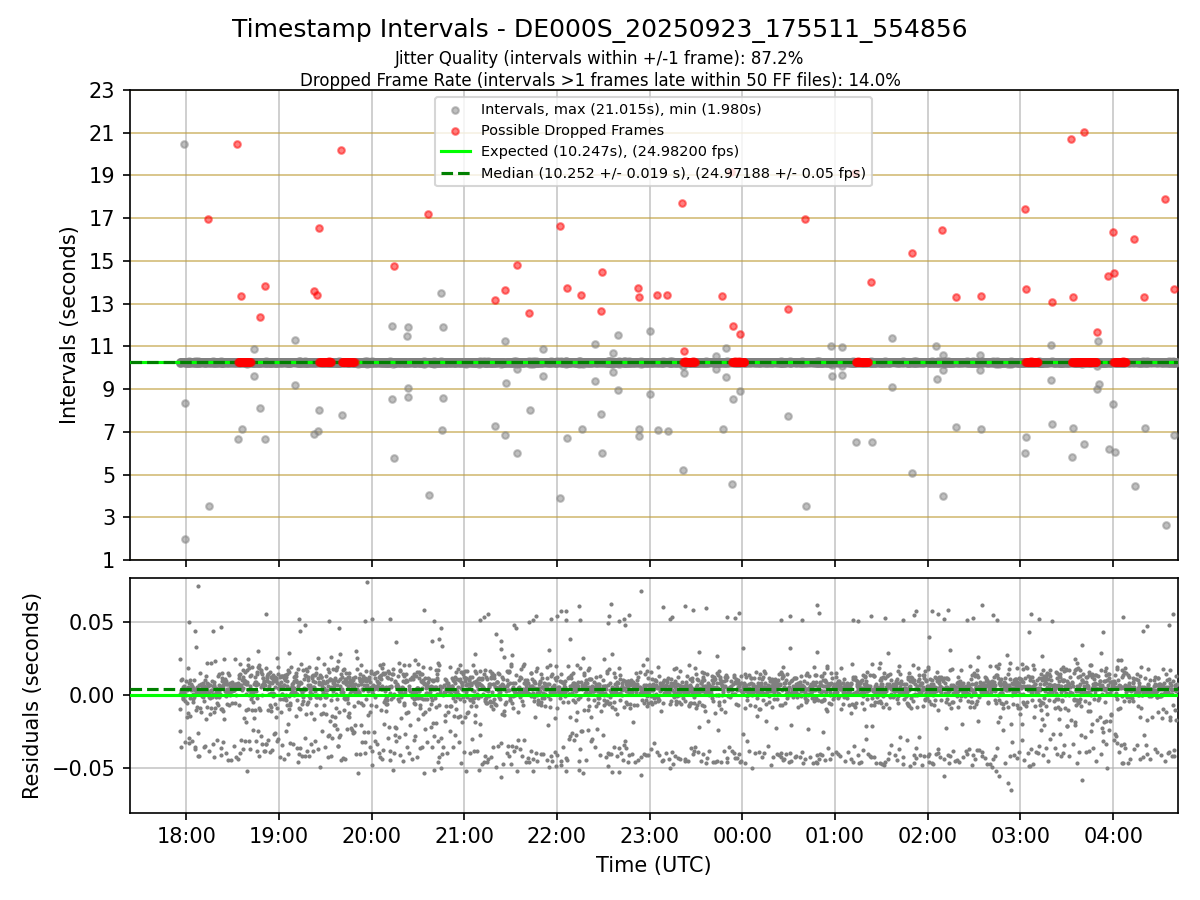Click the gray marker beside the Intervals legend entry
The image size is (1200, 900).
[455, 110]
